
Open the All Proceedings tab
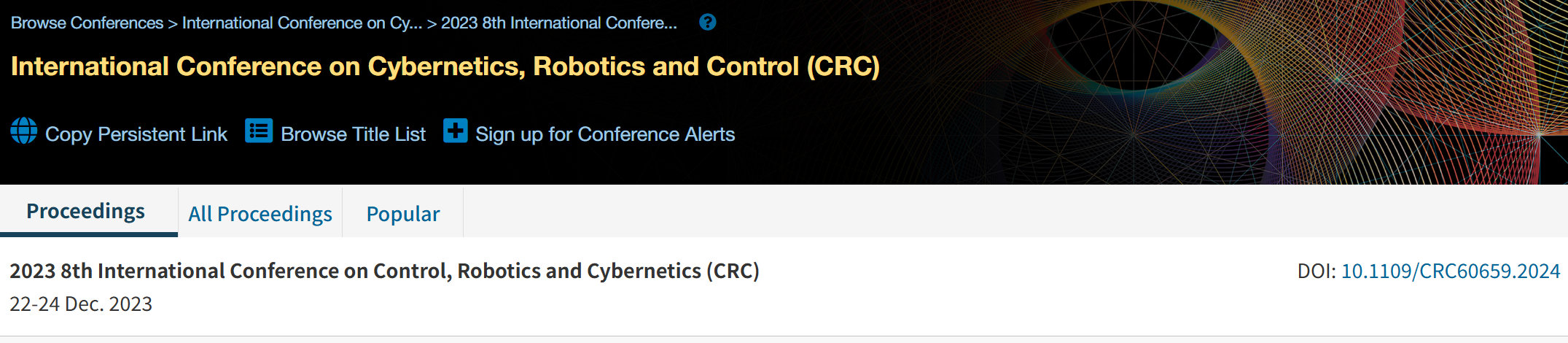[260, 214]
